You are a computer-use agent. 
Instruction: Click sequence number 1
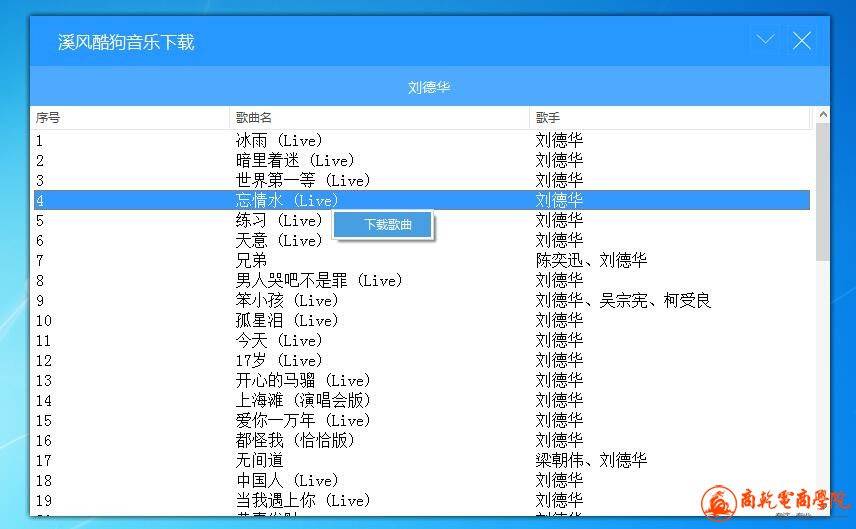click(39, 141)
